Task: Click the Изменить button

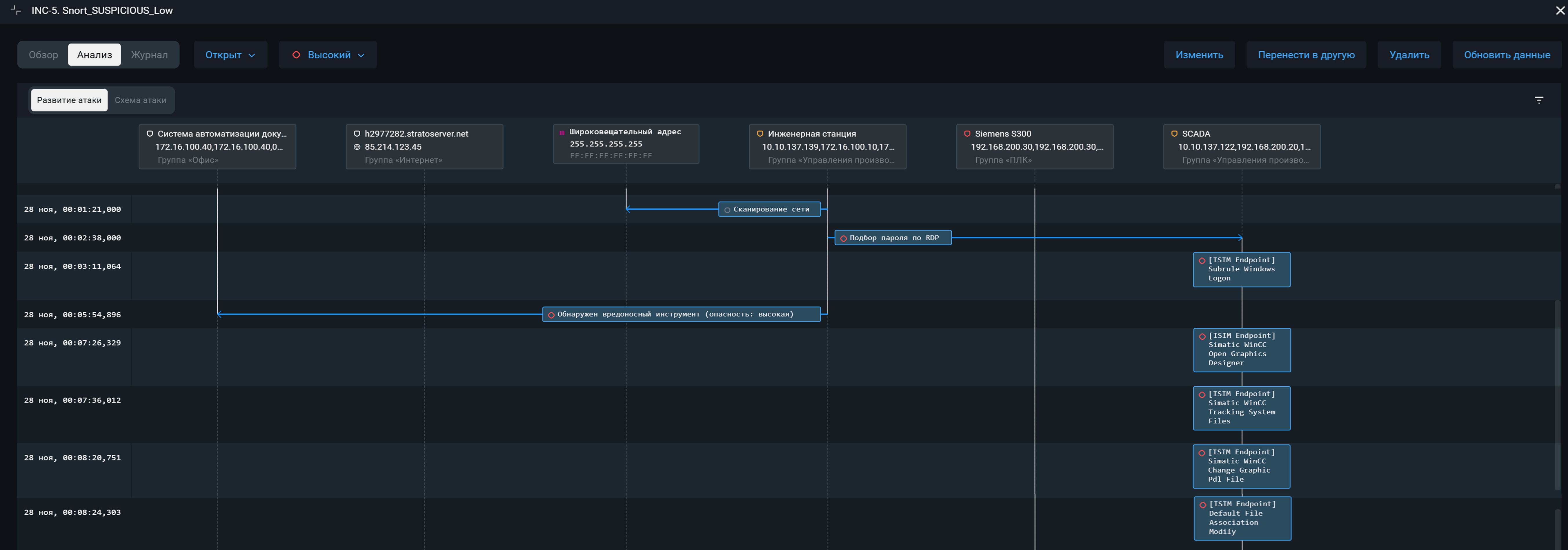Action: (x=1199, y=55)
